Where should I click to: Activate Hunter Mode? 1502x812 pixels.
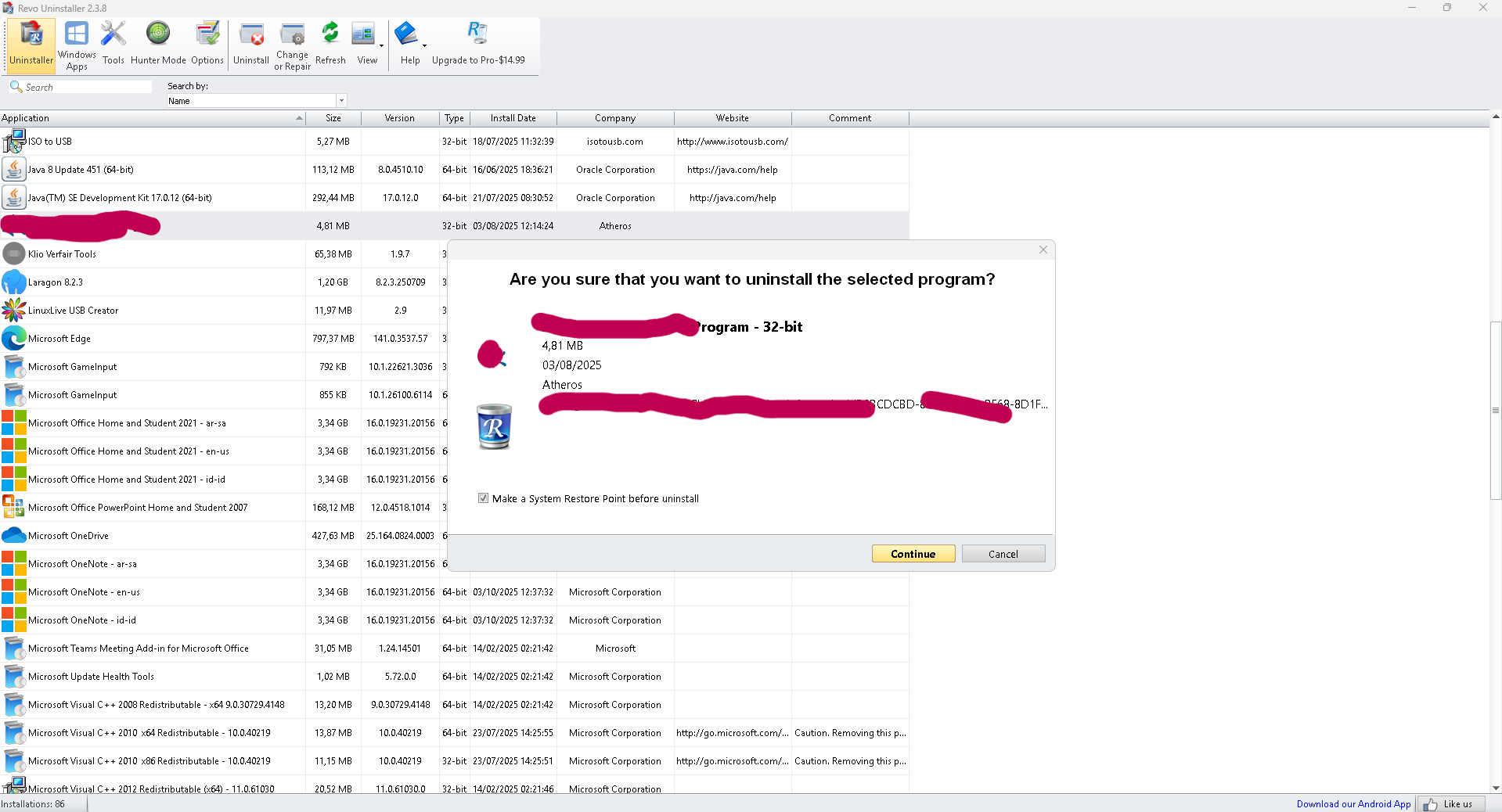158,45
